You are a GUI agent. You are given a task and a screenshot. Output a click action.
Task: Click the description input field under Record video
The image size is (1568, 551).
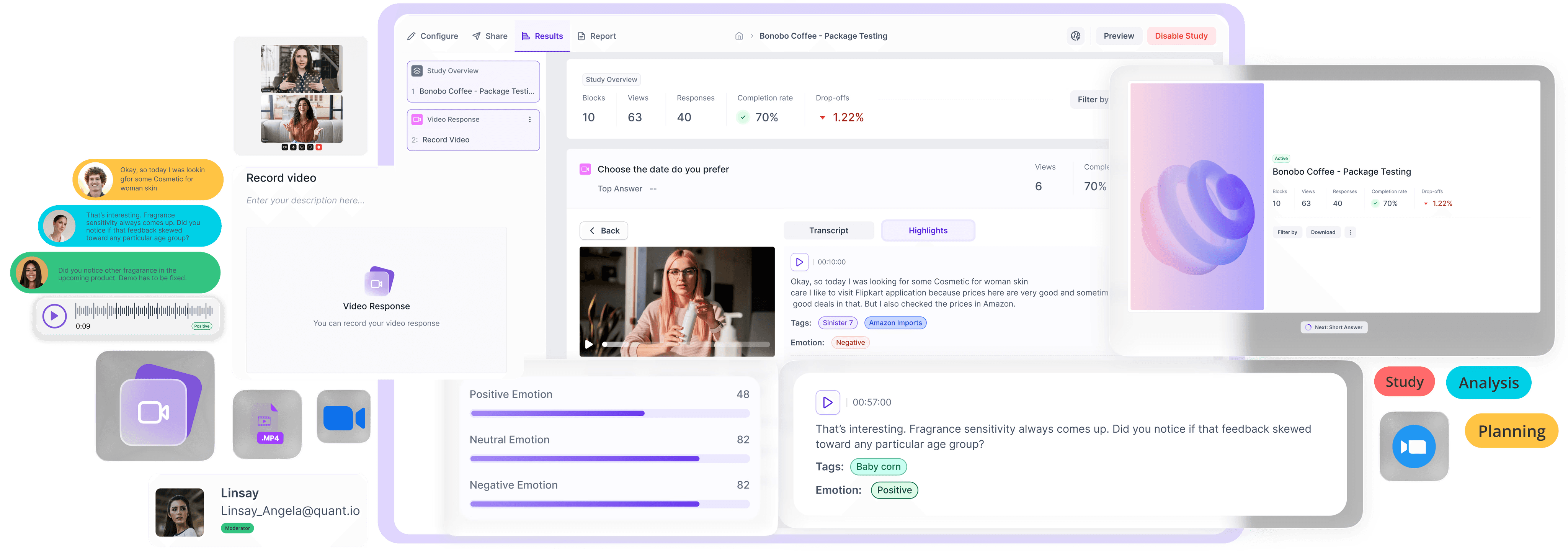[x=305, y=200]
